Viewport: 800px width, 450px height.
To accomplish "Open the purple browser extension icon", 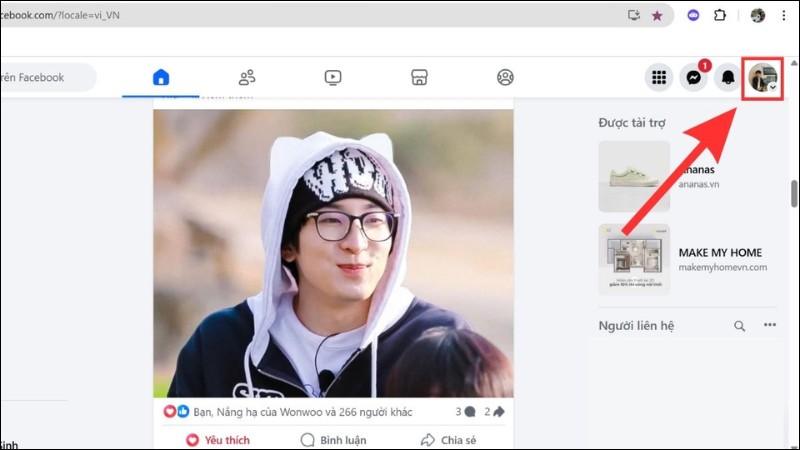I will click(x=693, y=15).
